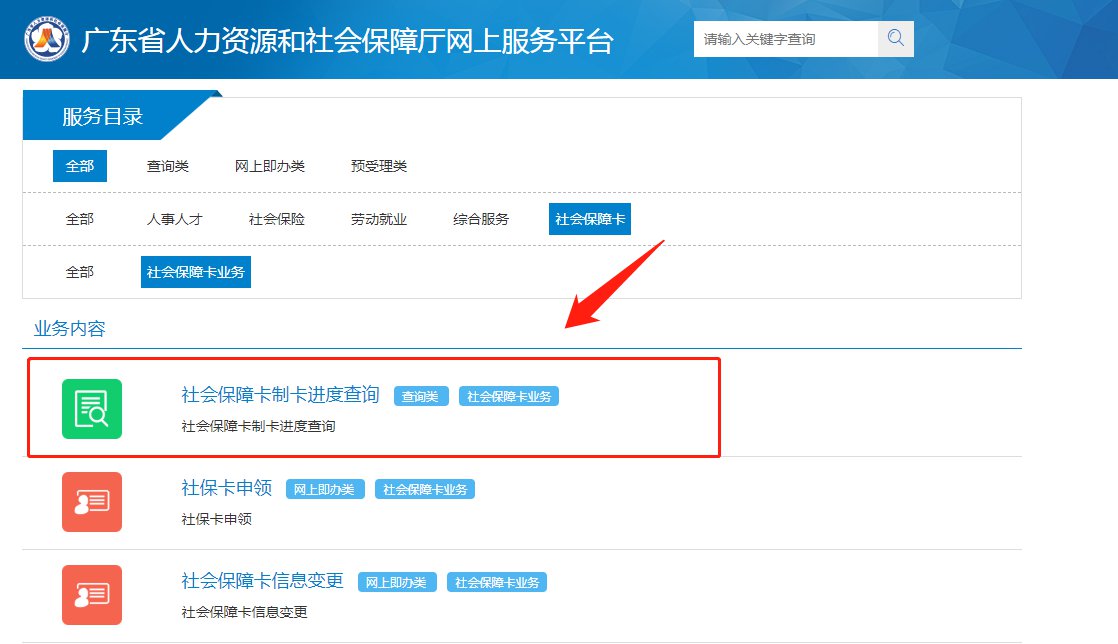Click the 网上即办类 tag beside 社保卡申领
Screen dimensions: 1118x644
pyautogui.click(x=325, y=490)
